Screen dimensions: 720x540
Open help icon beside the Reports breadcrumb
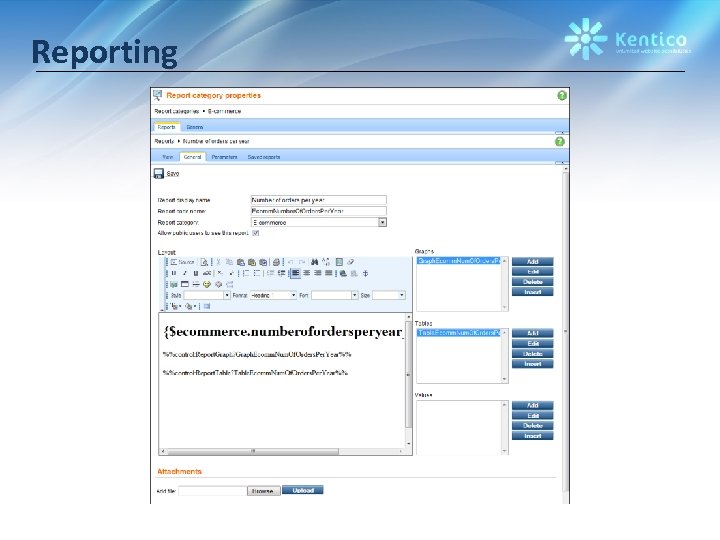(560, 141)
